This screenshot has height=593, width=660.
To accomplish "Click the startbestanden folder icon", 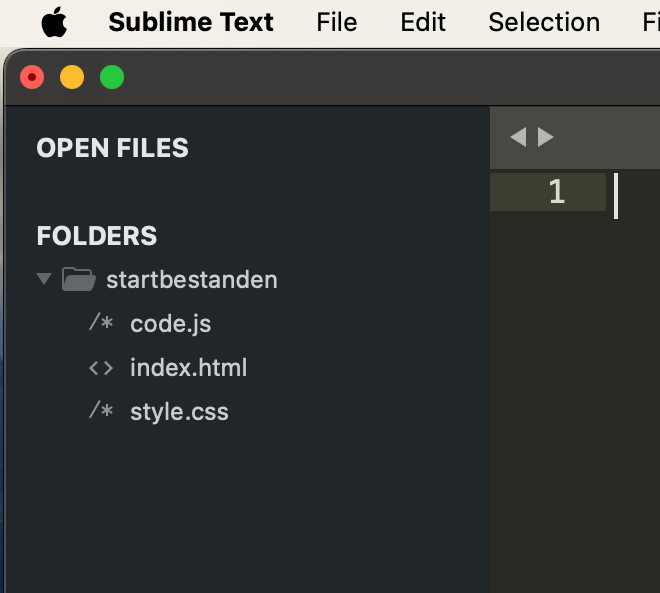I will [78, 279].
